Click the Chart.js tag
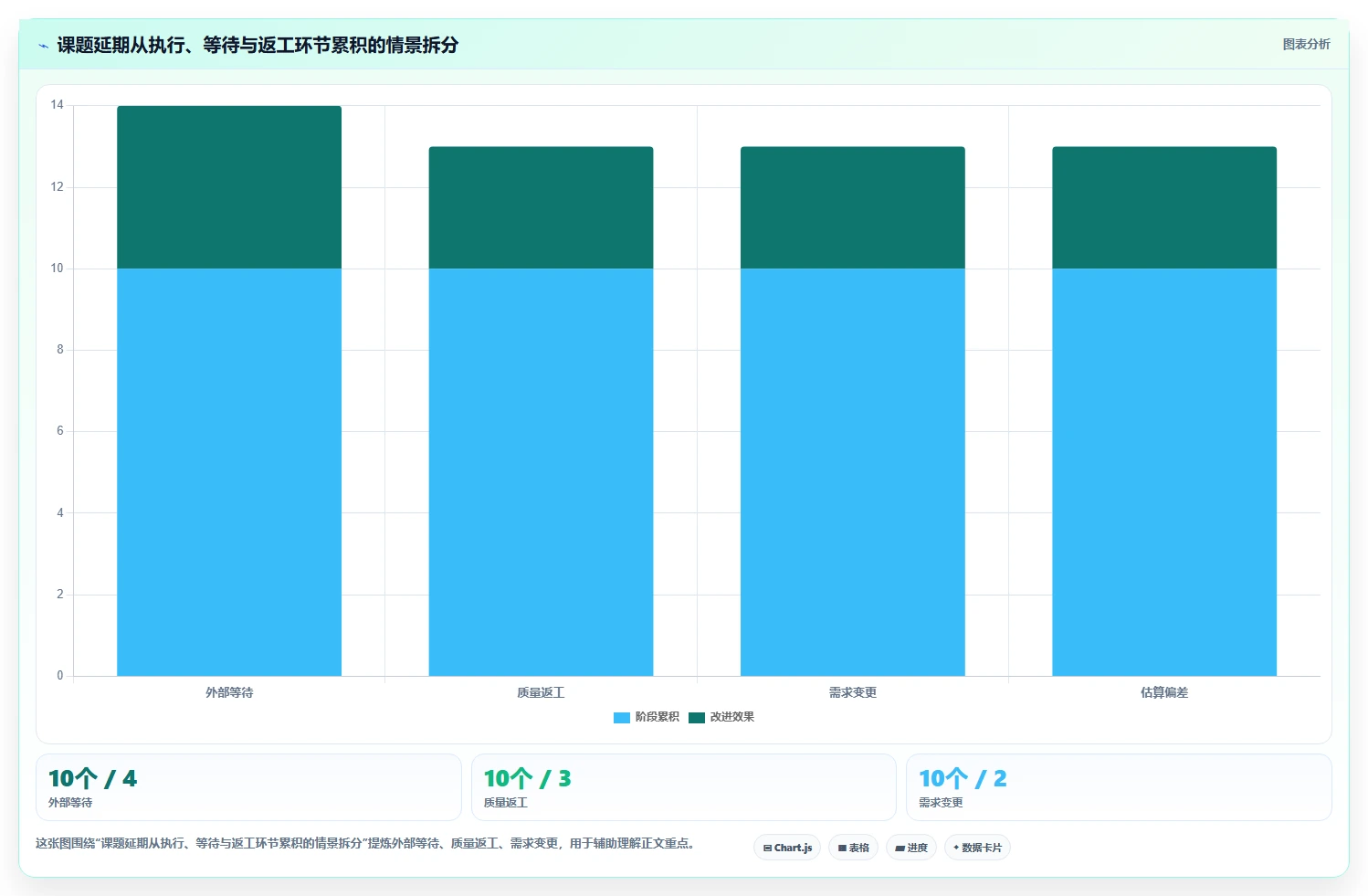This screenshot has height=896, width=1368. coord(787,848)
